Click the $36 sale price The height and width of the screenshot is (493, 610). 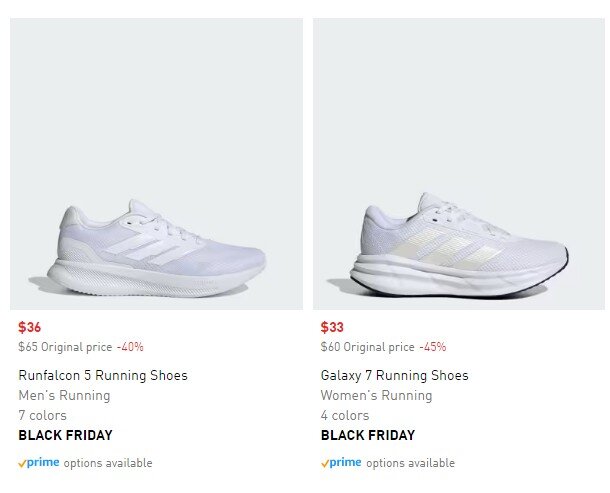coord(30,327)
